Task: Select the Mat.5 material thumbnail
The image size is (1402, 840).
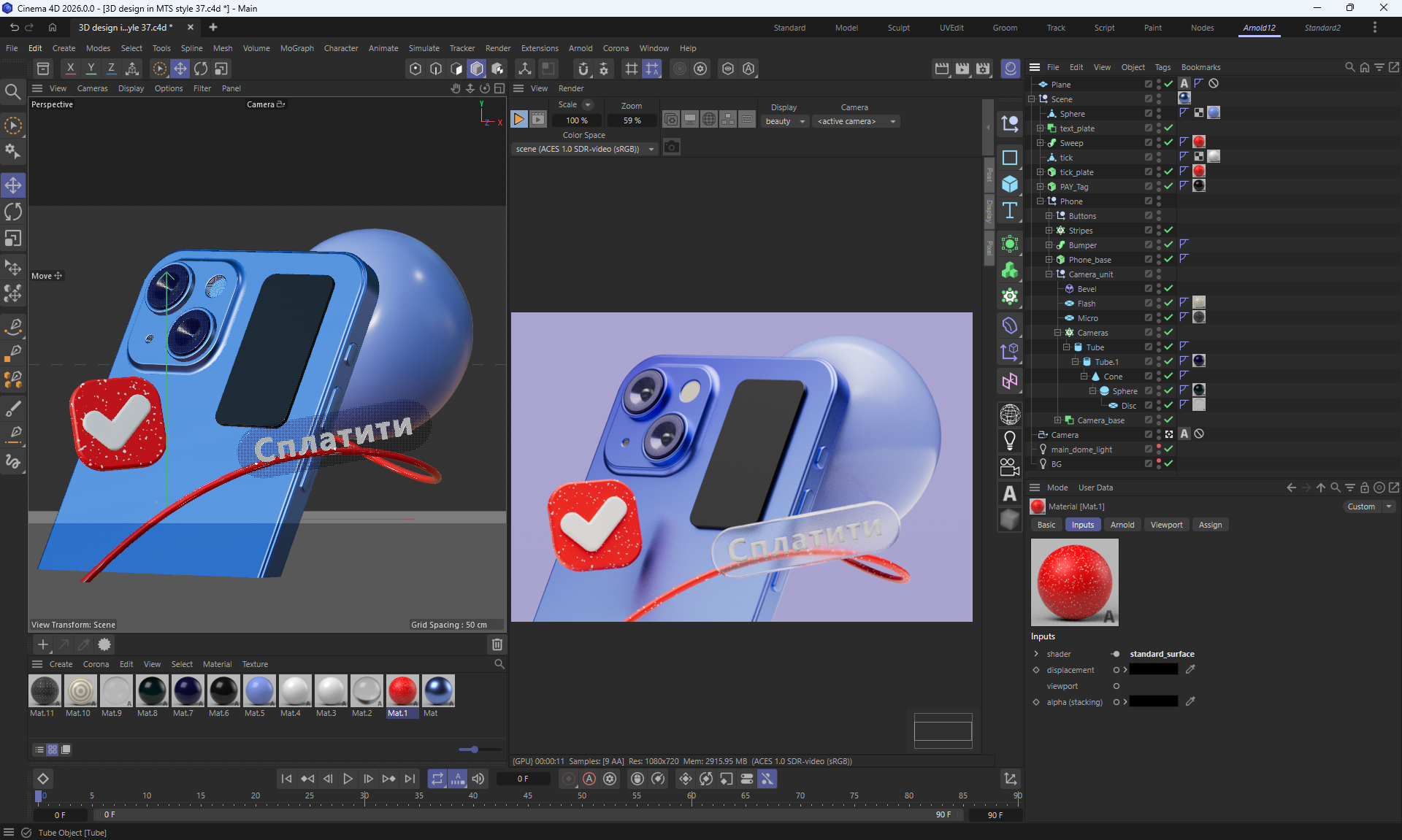Action: (259, 690)
